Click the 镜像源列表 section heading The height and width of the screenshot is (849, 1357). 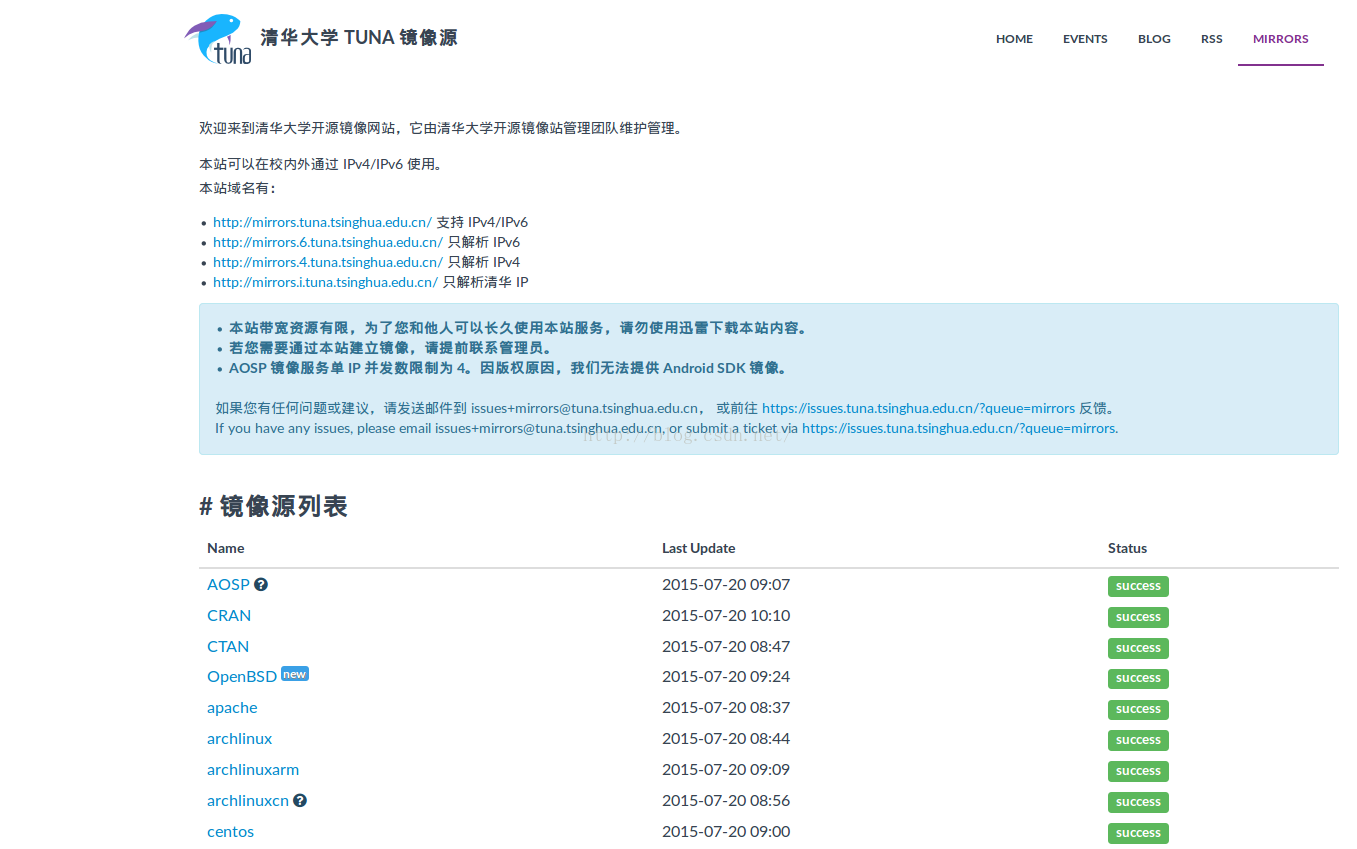pos(273,506)
